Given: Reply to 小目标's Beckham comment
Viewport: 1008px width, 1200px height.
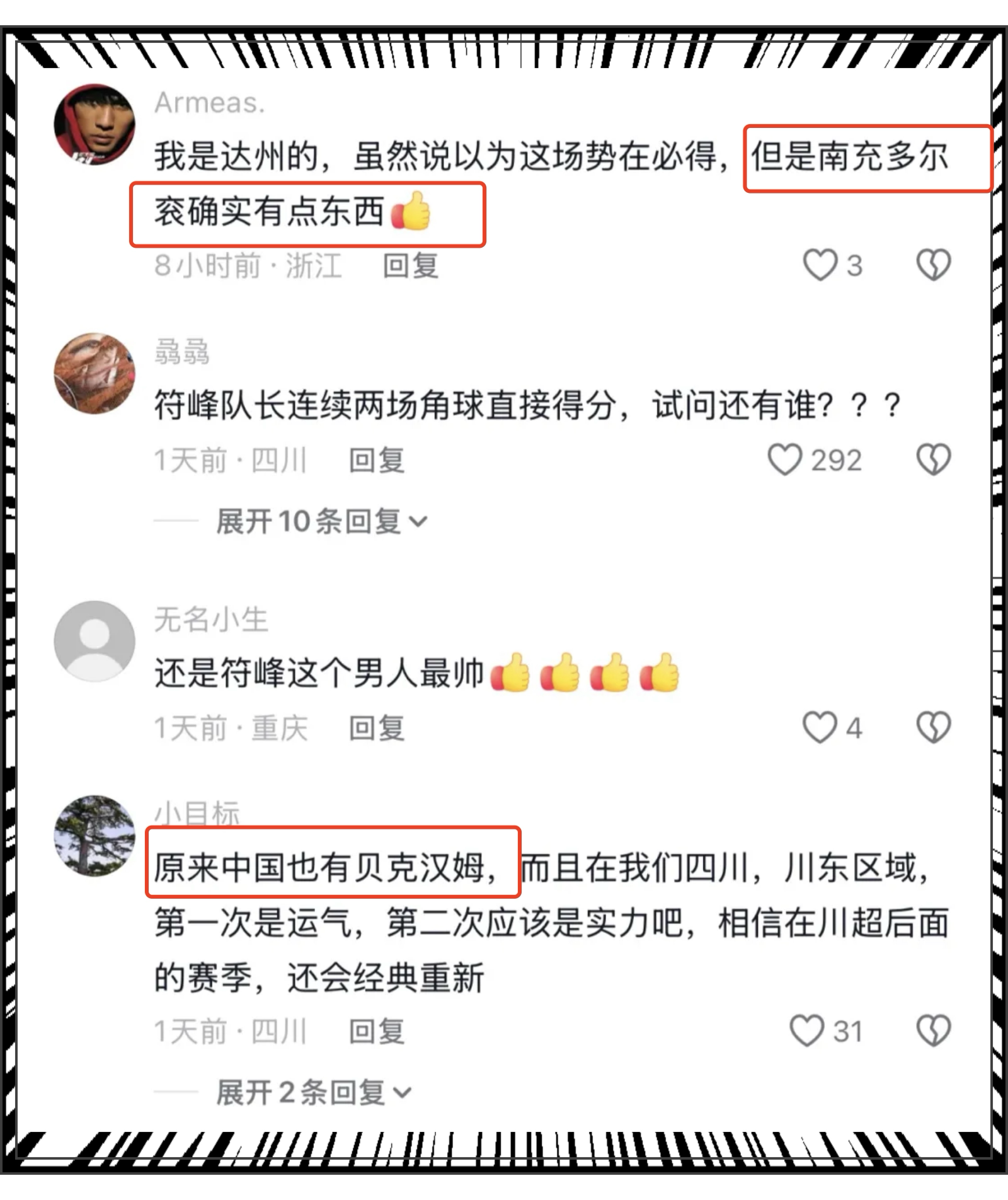Looking at the screenshot, I should (377, 1032).
